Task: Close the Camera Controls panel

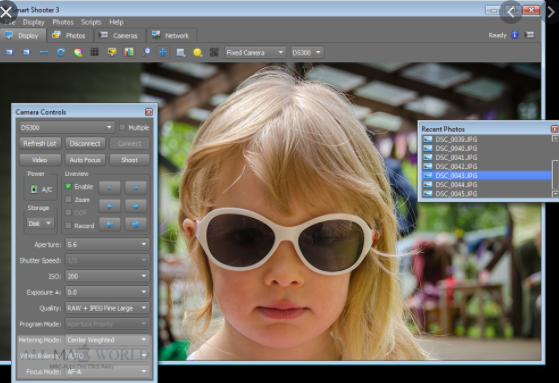Action: tap(149, 112)
